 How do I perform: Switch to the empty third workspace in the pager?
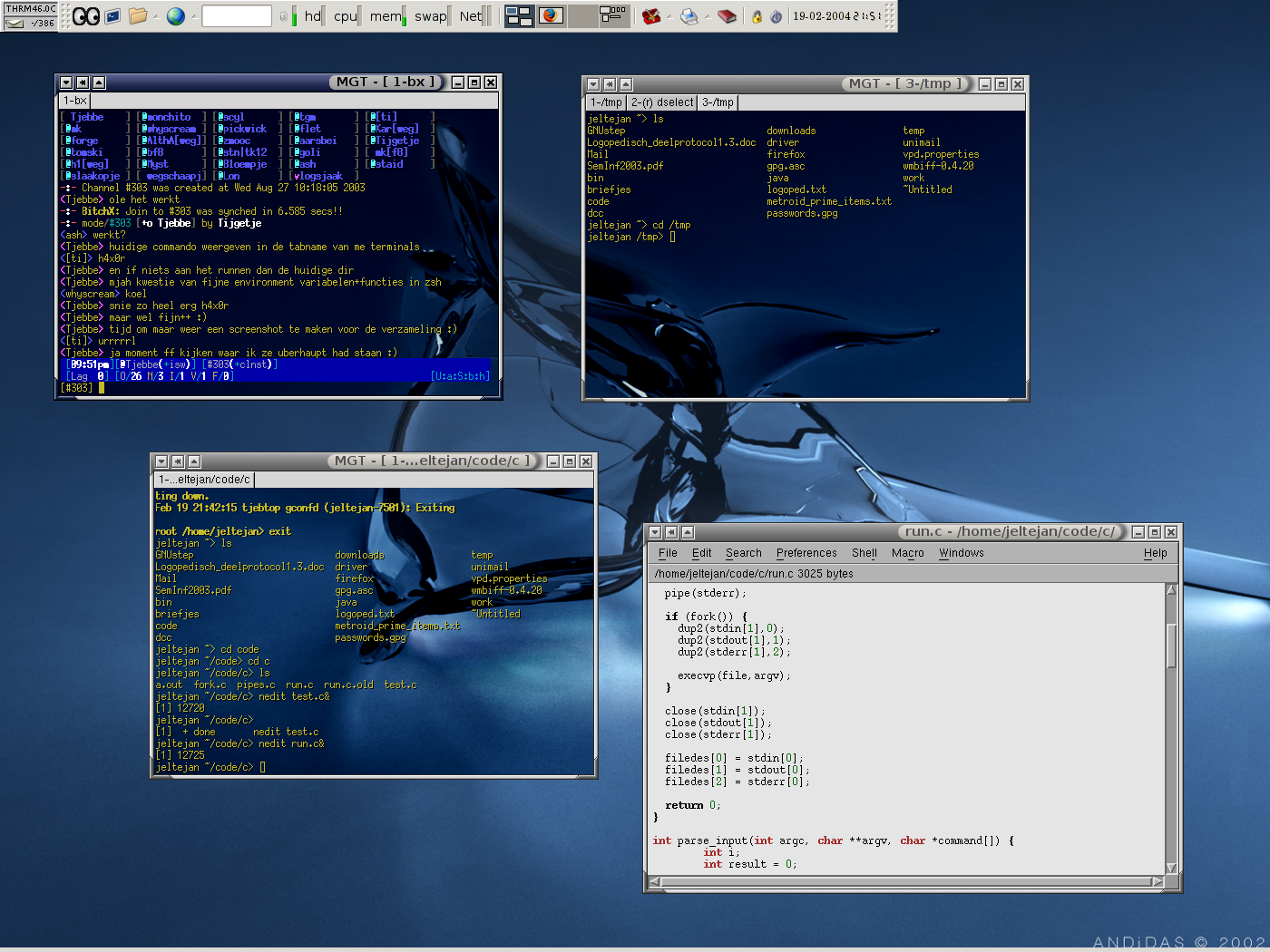[582, 16]
